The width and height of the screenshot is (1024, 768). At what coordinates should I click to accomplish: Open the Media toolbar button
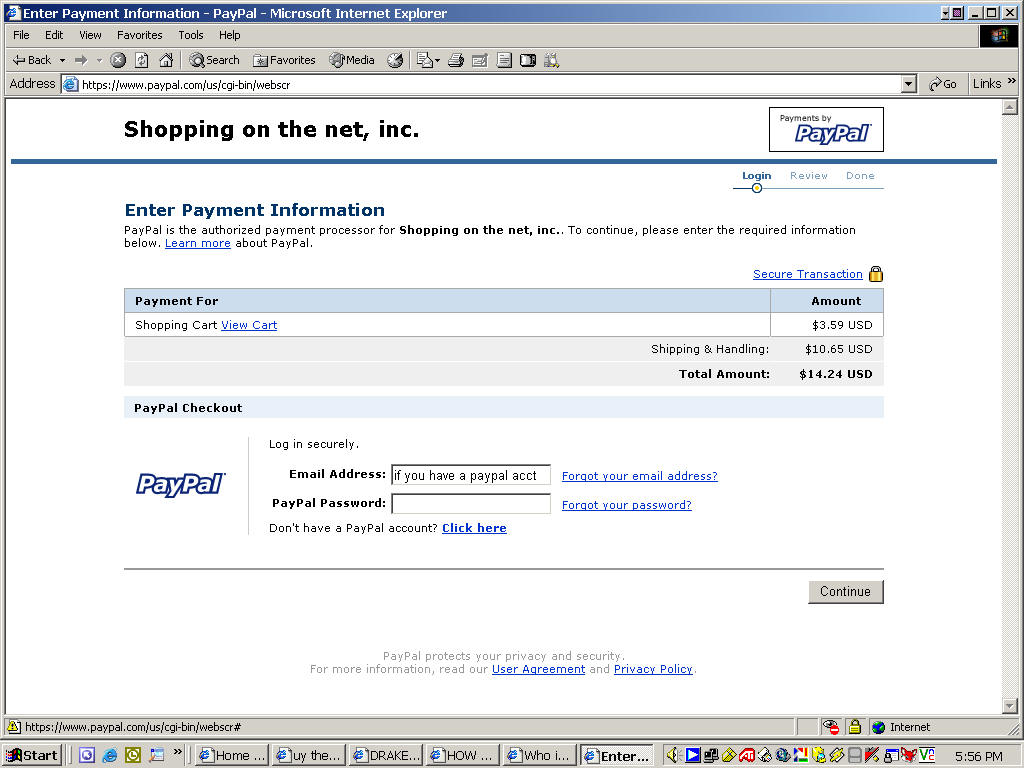(x=352, y=61)
